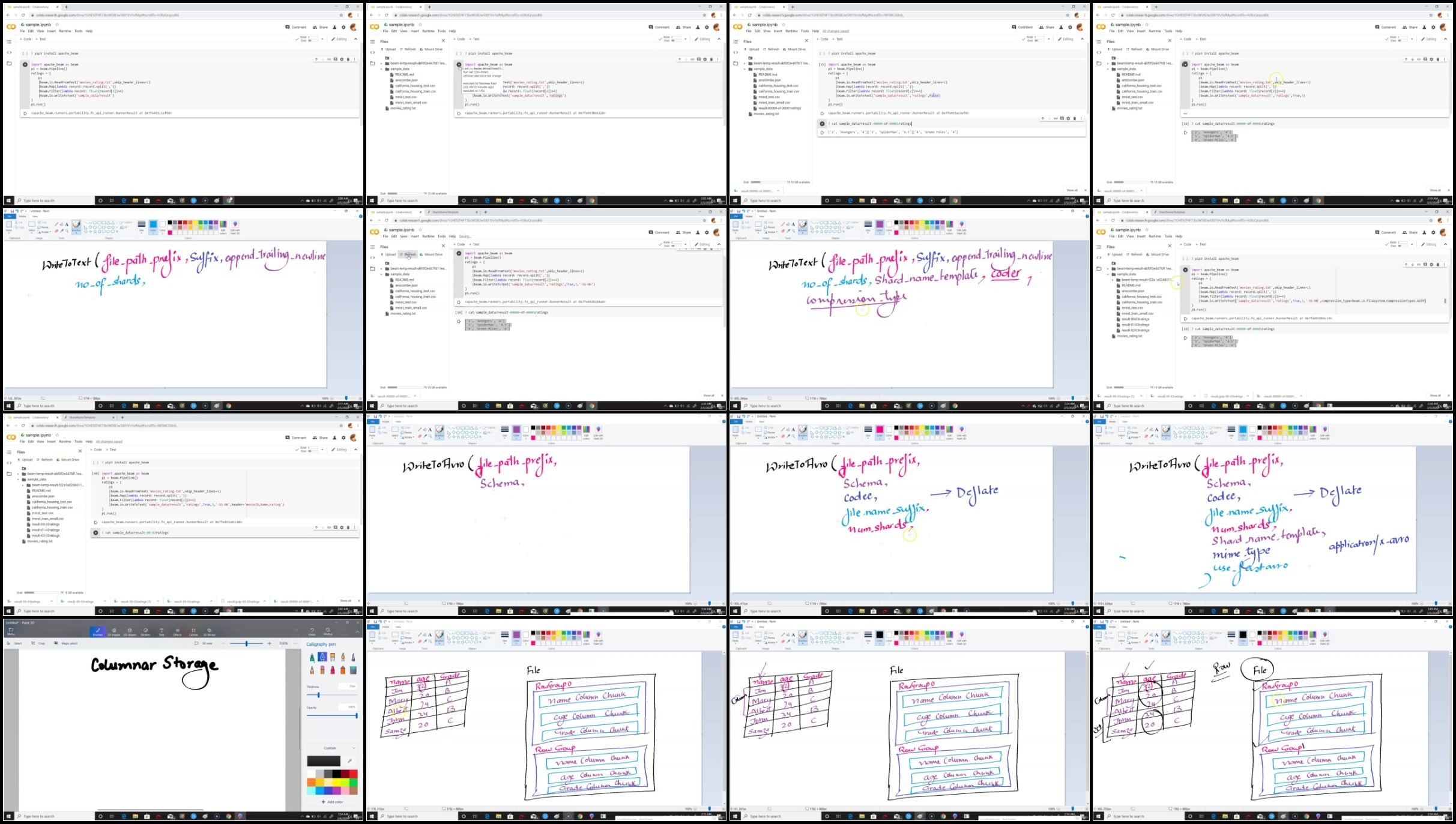Click the eyedropper beside Paint 3D current color

coord(349,761)
